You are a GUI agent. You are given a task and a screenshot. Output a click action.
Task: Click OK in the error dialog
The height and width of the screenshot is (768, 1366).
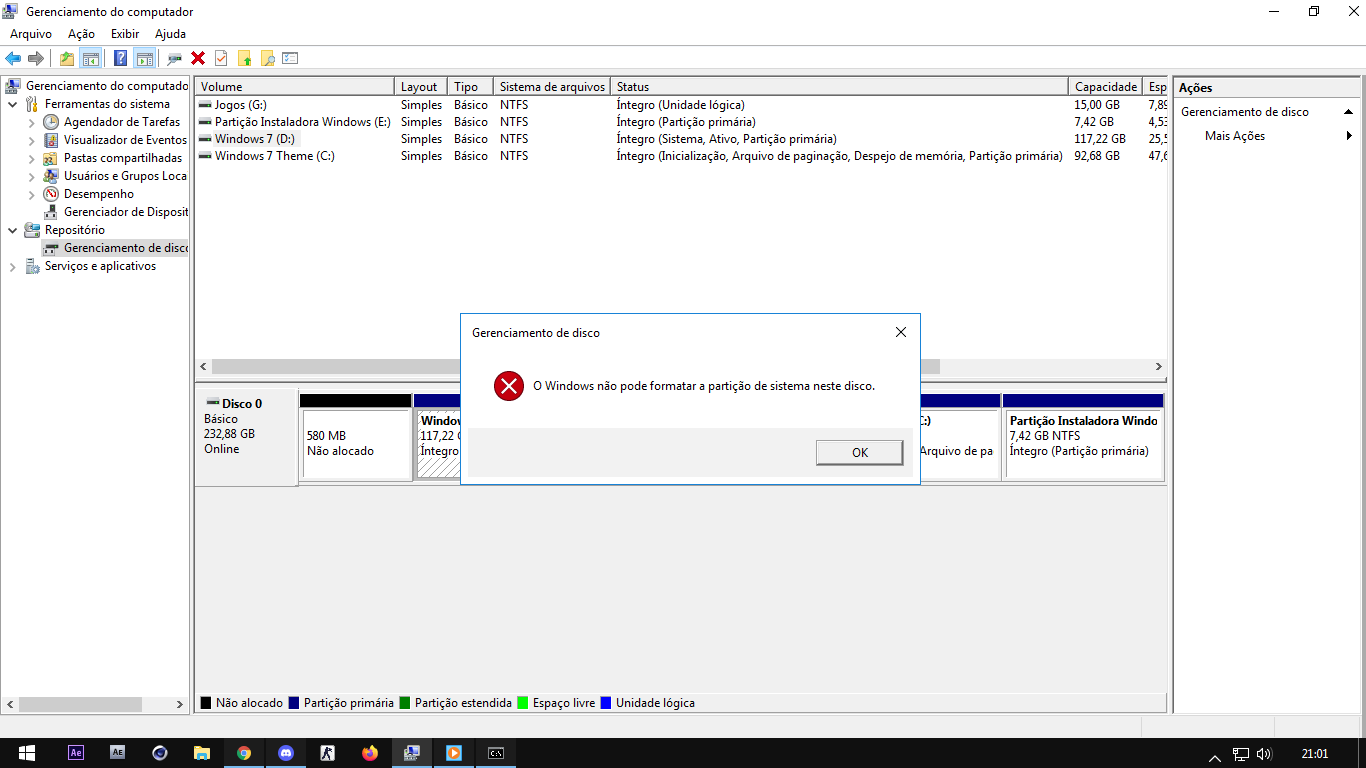pos(860,453)
